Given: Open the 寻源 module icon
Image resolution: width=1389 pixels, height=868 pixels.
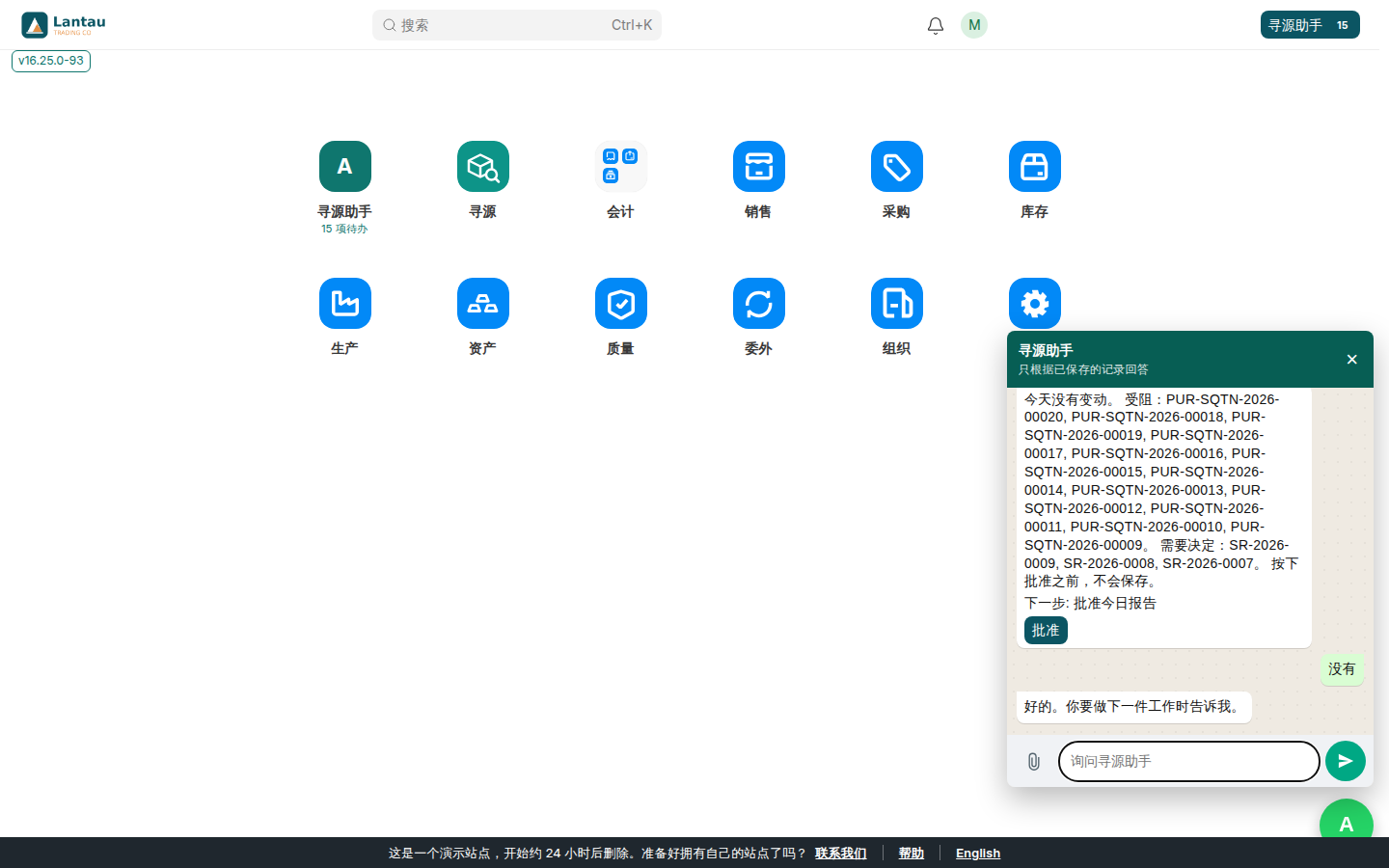Looking at the screenshot, I should (x=483, y=167).
